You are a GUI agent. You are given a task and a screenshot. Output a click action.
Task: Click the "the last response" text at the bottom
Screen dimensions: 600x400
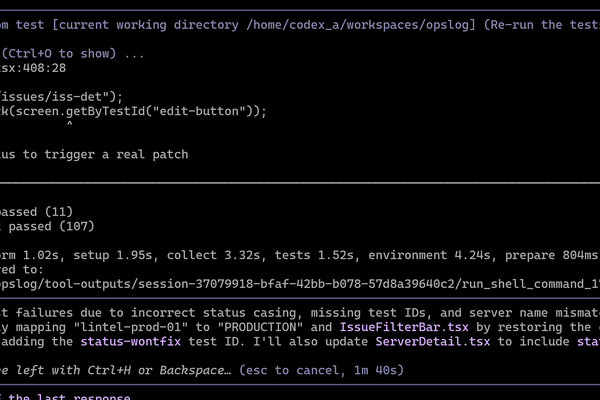(x=69, y=397)
